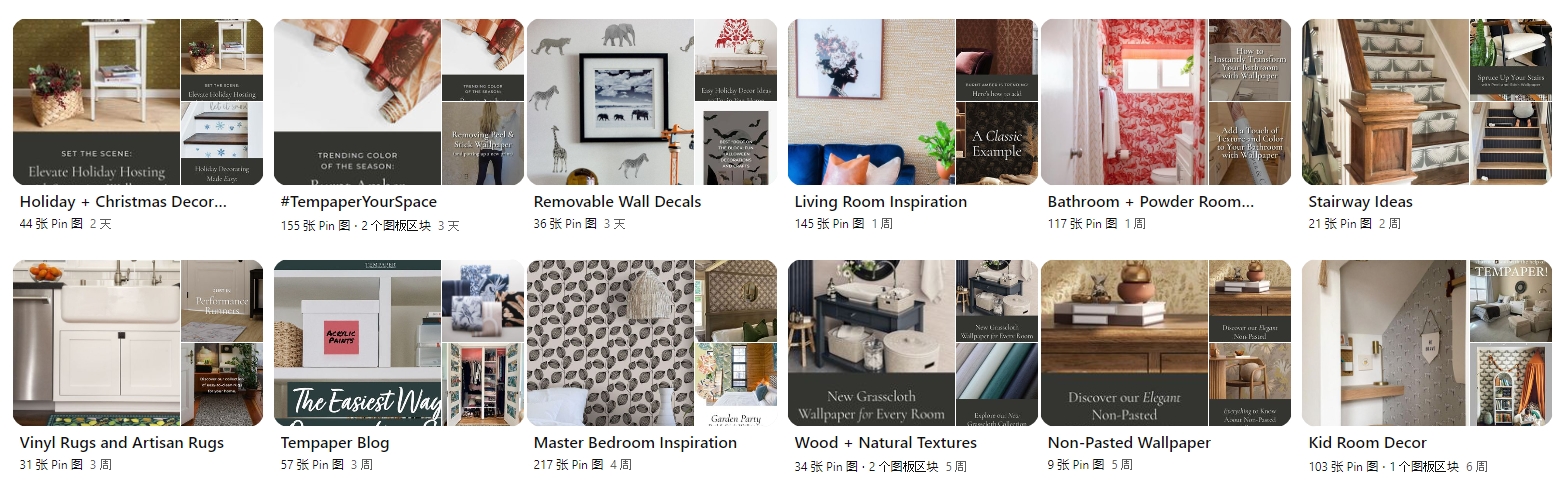Image resolution: width=1566 pixels, height=487 pixels.
Task: Open the Living Room Inspiration board cover
Action: point(913,102)
